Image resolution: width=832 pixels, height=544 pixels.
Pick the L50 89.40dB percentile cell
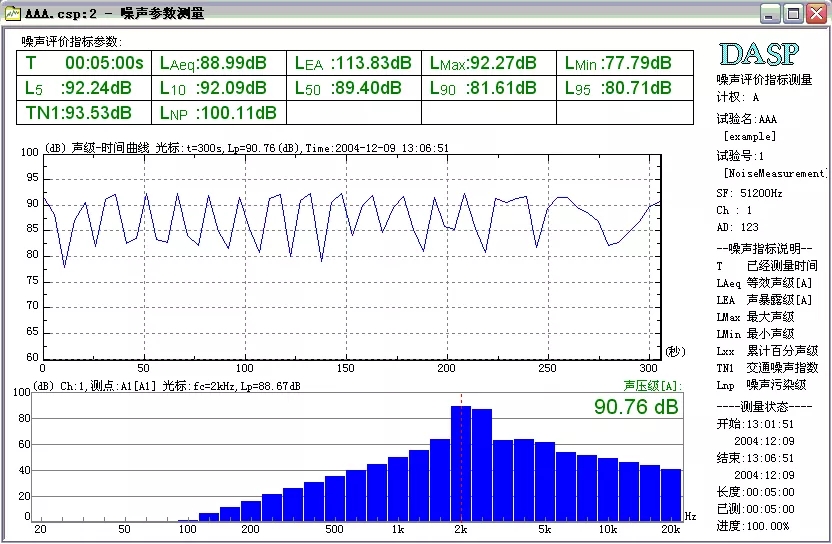pos(353,88)
